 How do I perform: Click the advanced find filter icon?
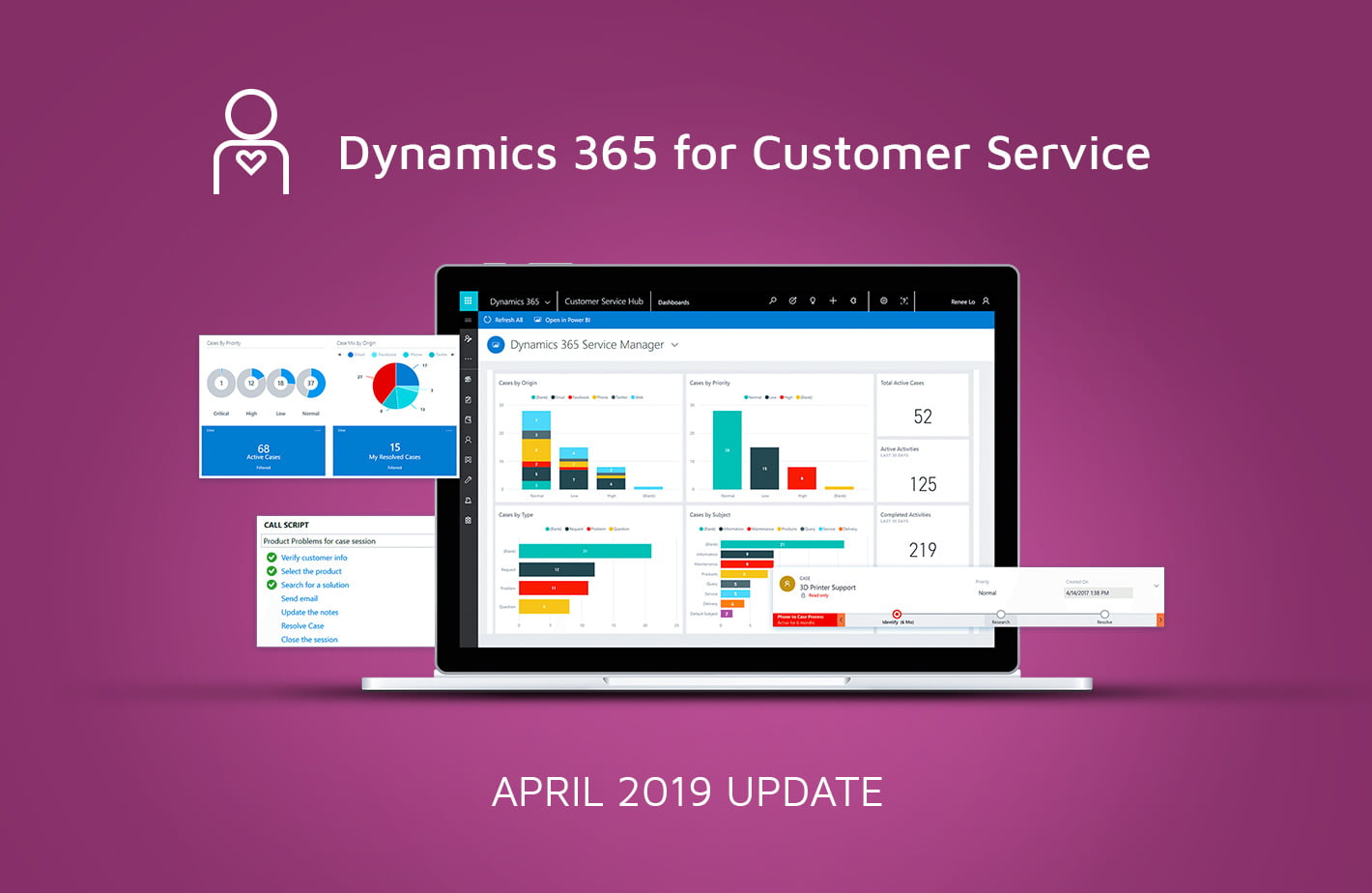click(x=853, y=301)
